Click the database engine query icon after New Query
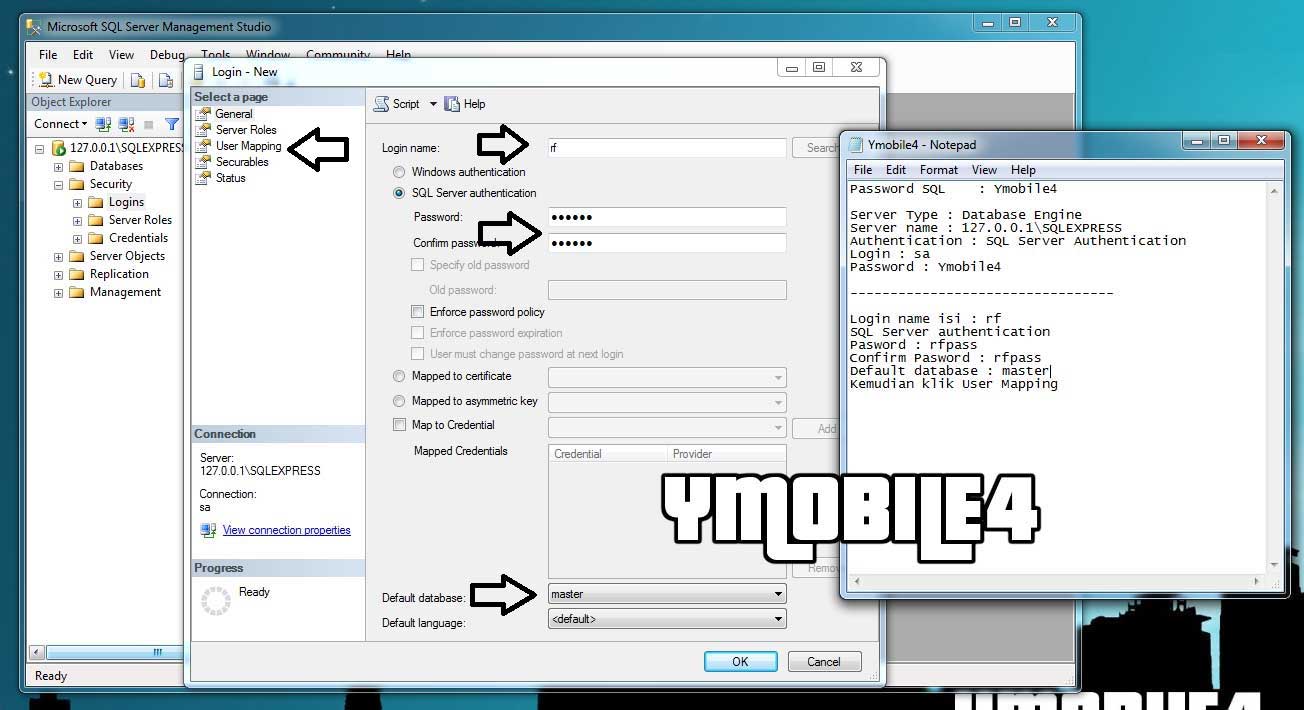This screenshot has width=1304, height=710. pyautogui.click(x=138, y=80)
